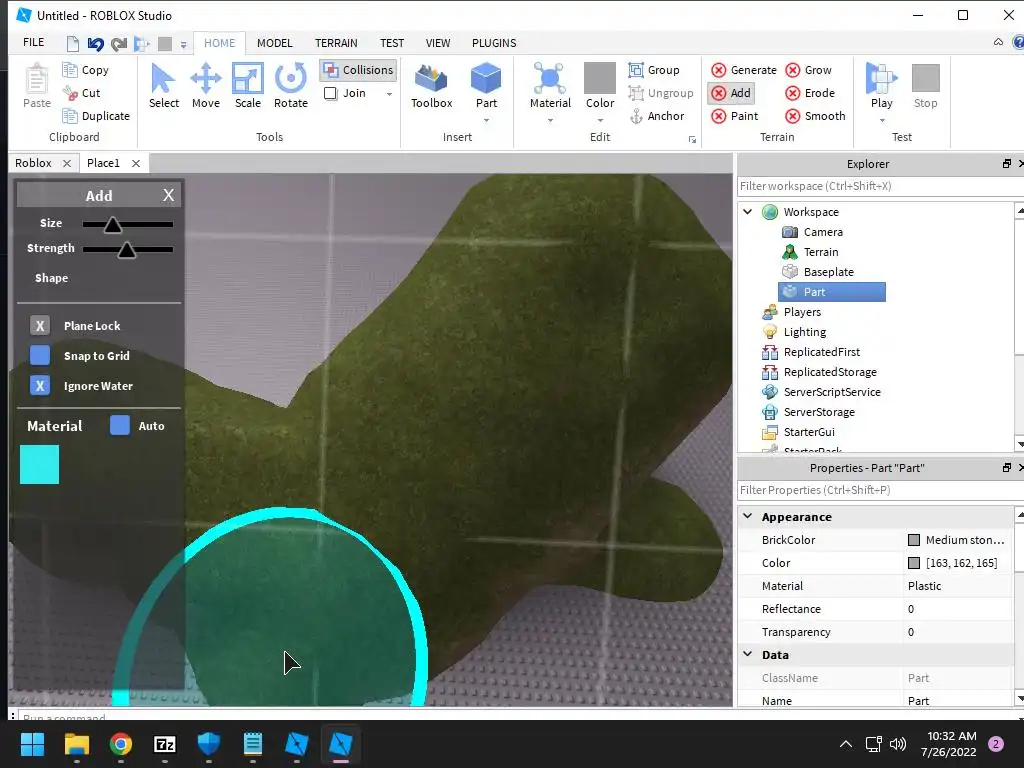Open the Material dropdown arrow
Image resolution: width=1024 pixels, height=768 pixels.
tap(550, 120)
